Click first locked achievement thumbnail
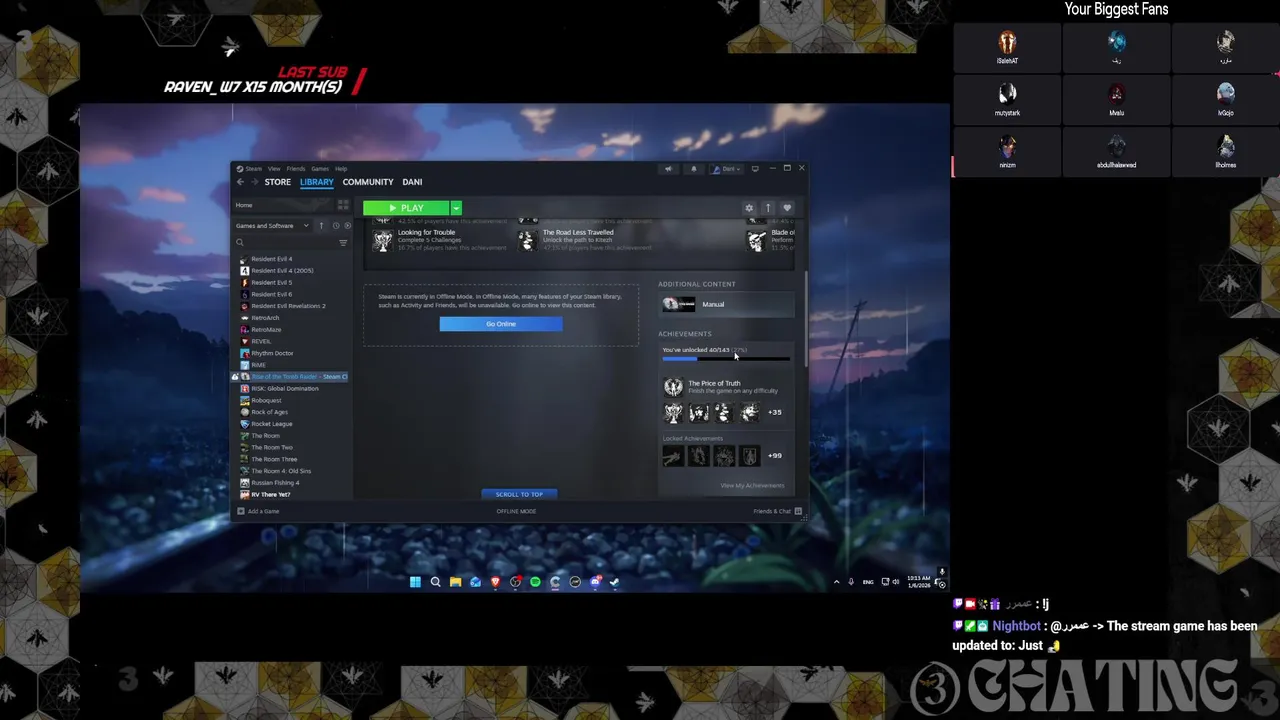This screenshot has height=720, width=1280. 673,456
